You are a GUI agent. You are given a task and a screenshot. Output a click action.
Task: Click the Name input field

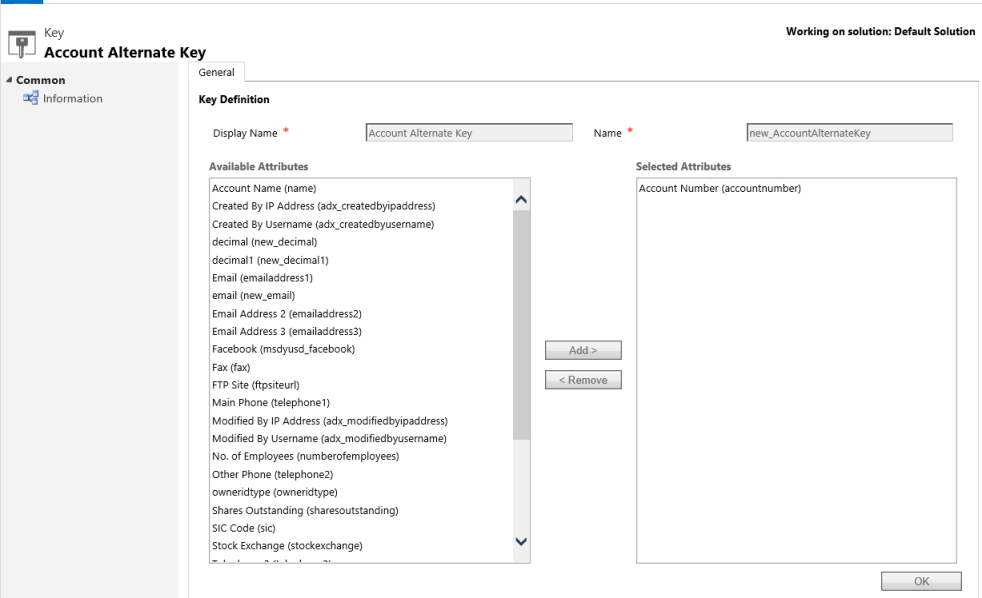pos(846,131)
